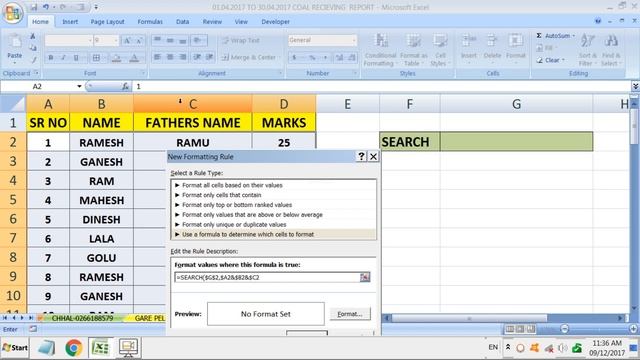This screenshot has height=360, width=640.
Task: Open the View ribbon tab
Action: click(x=241, y=22)
